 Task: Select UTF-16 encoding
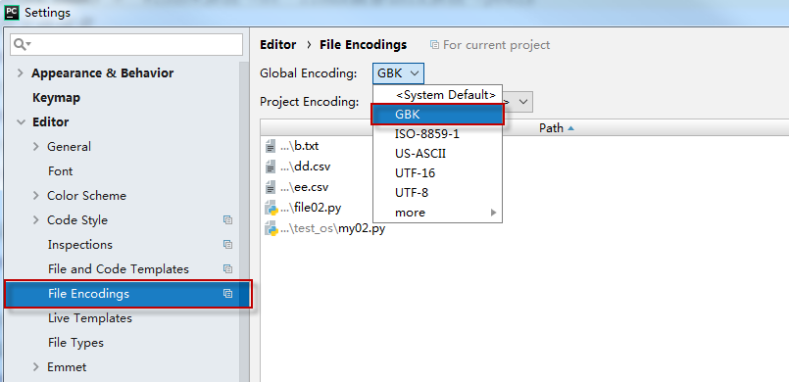pyautogui.click(x=438, y=173)
